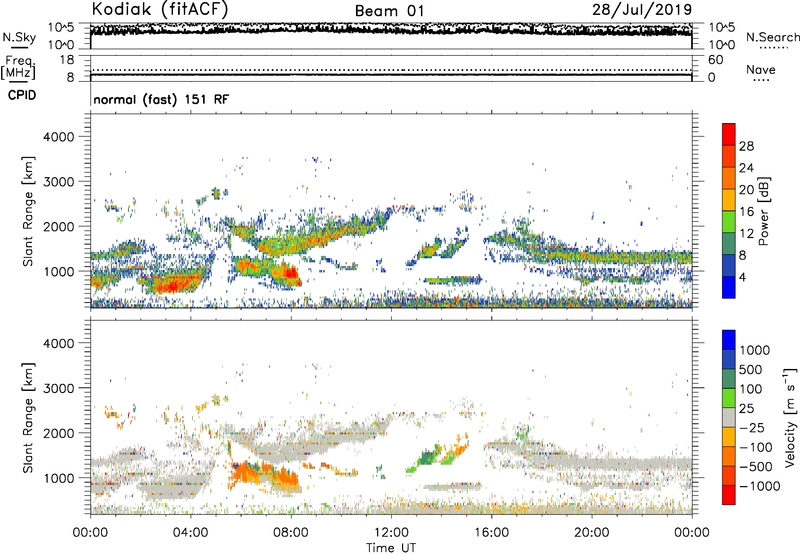
Task: Click '-25' on the velocity colorbar
Action: click(752, 428)
